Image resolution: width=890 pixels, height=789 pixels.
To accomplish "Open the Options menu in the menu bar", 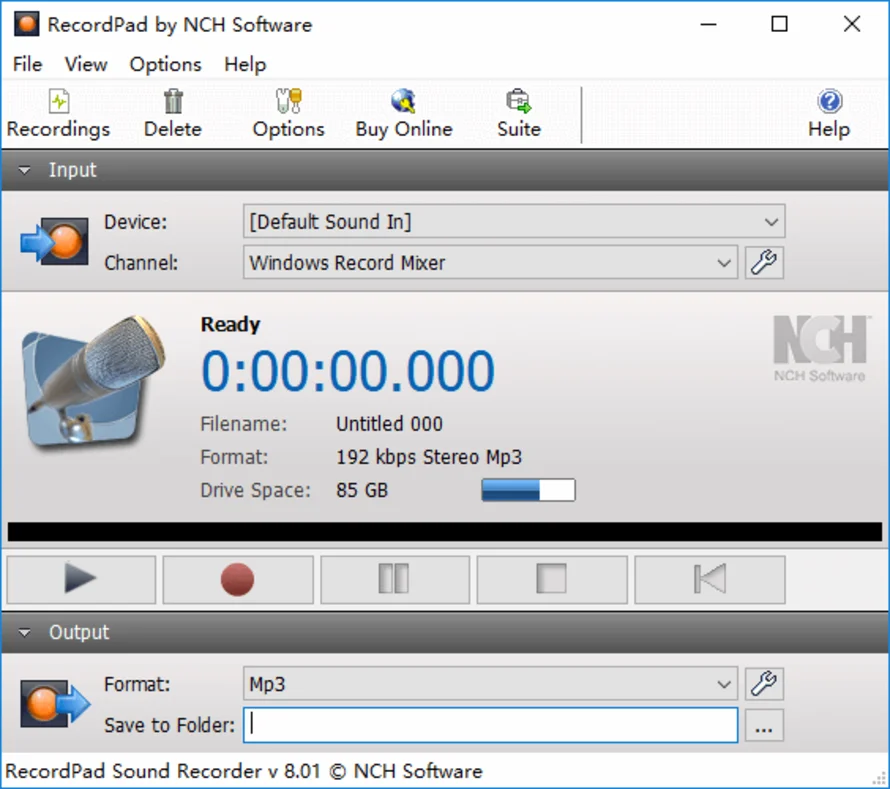I will (165, 64).
